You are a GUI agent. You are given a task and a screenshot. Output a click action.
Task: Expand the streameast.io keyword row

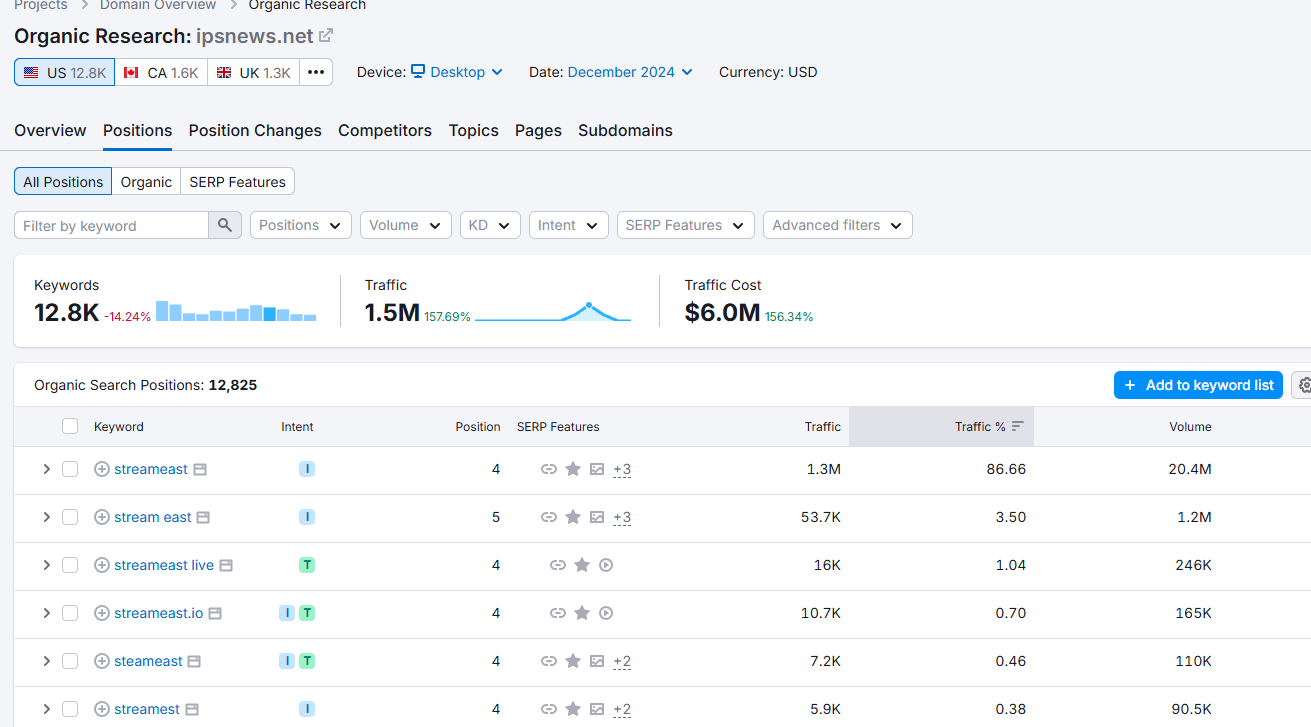tap(46, 613)
